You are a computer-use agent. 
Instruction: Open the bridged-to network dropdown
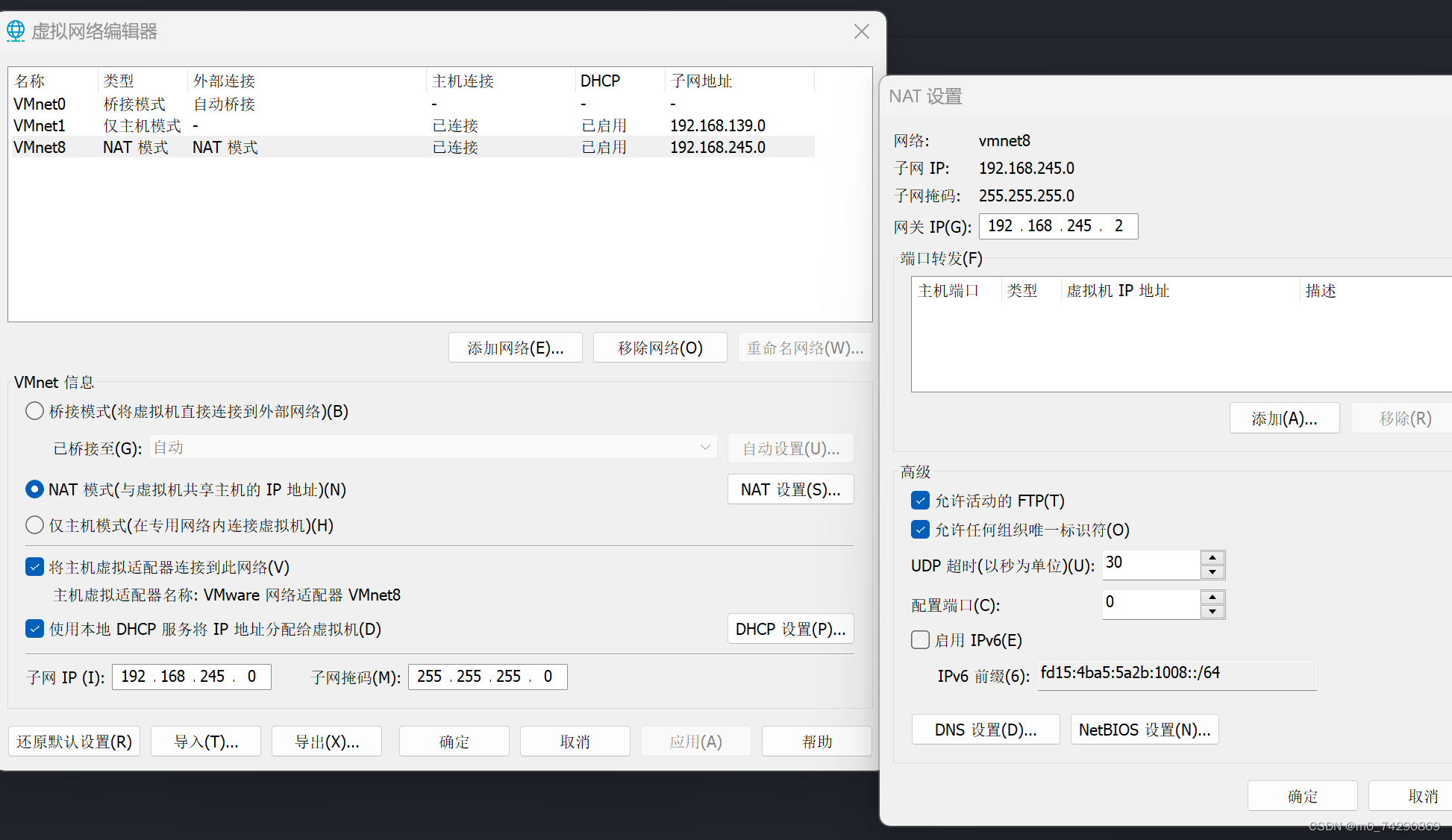(704, 447)
